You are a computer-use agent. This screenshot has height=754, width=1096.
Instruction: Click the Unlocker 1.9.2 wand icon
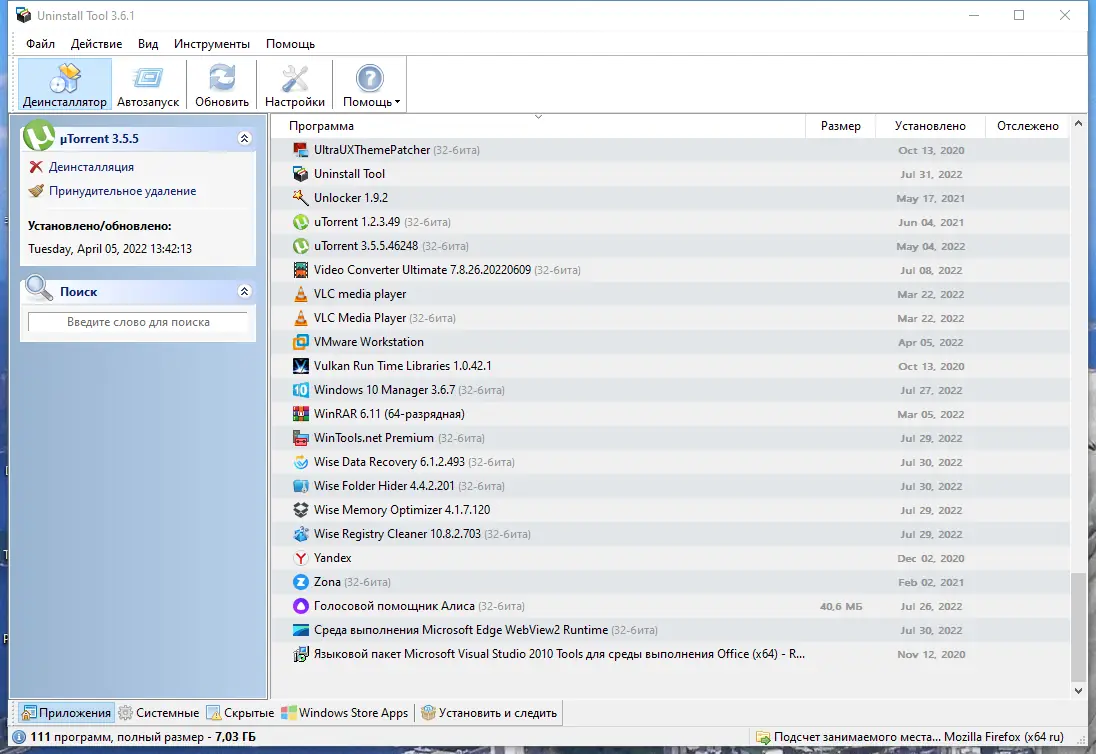point(301,198)
